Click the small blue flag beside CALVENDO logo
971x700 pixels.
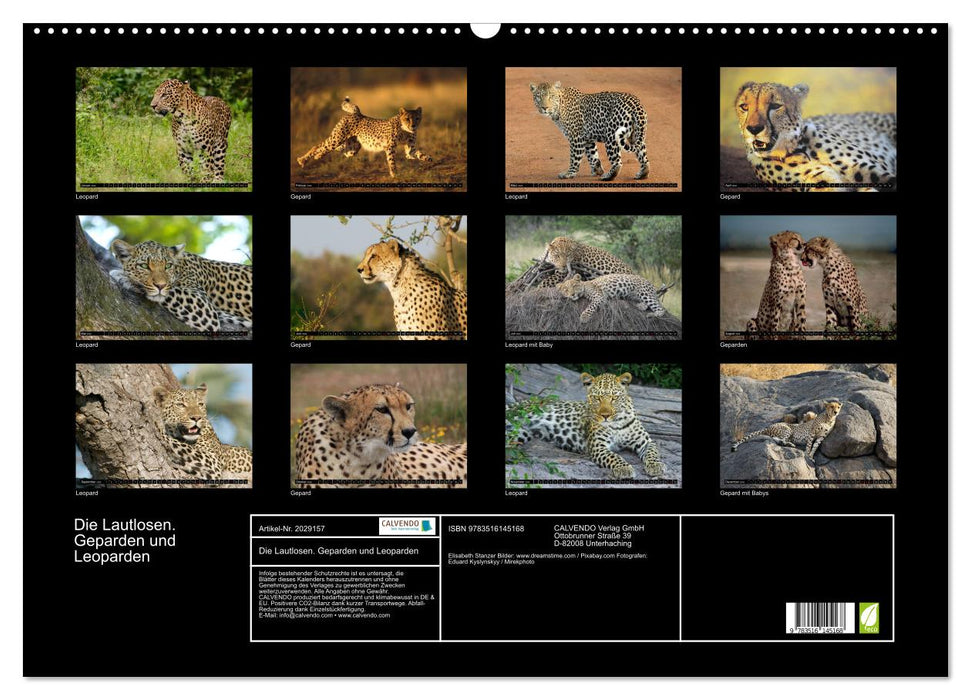(424, 526)
